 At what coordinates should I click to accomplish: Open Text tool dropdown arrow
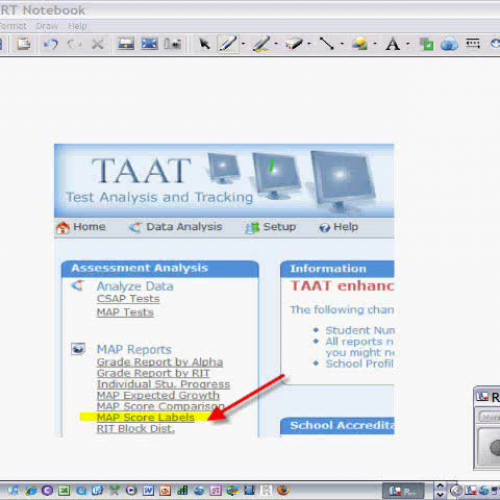tap(408, 44)
